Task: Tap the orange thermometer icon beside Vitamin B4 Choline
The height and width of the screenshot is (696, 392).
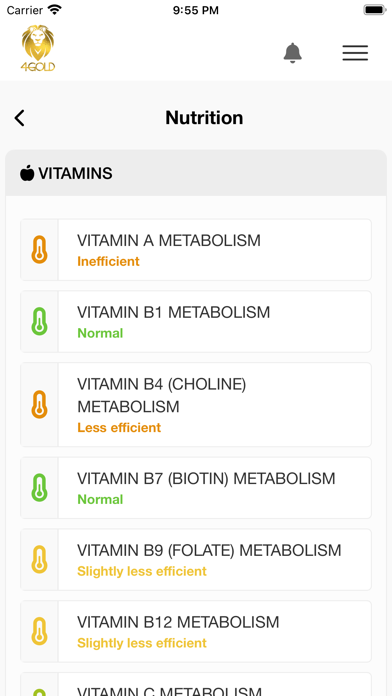Action: 40,405
